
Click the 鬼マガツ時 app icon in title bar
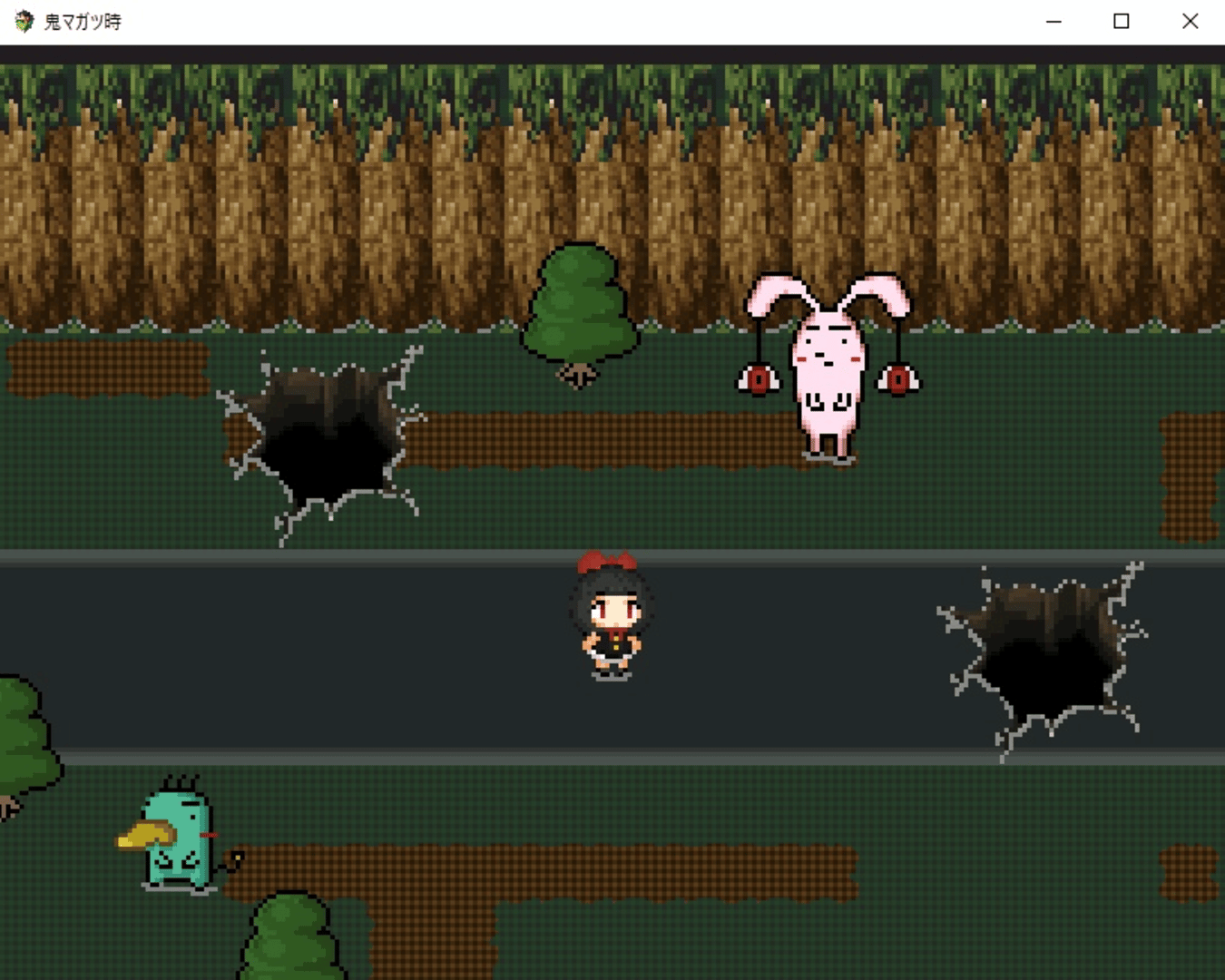pos(24,21)
